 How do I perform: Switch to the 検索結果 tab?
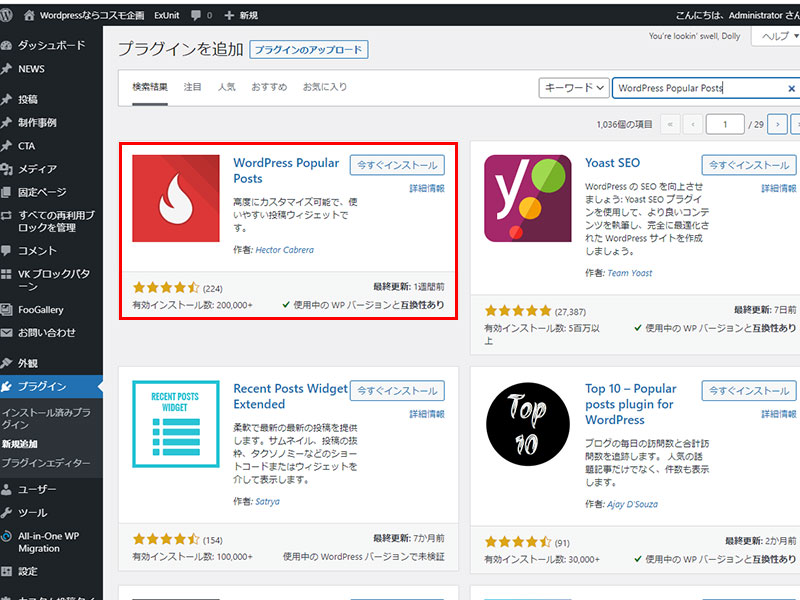(x=150, y=87)
